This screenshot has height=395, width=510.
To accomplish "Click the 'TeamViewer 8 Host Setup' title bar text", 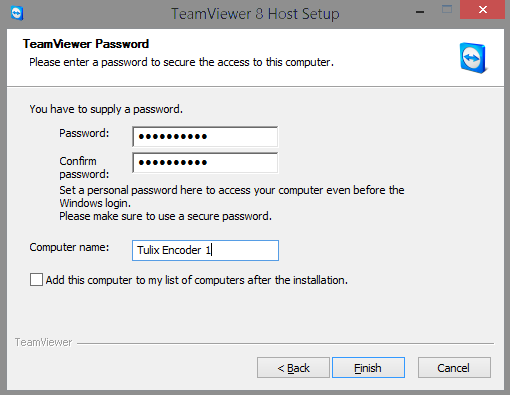I will tap(255, 14).
